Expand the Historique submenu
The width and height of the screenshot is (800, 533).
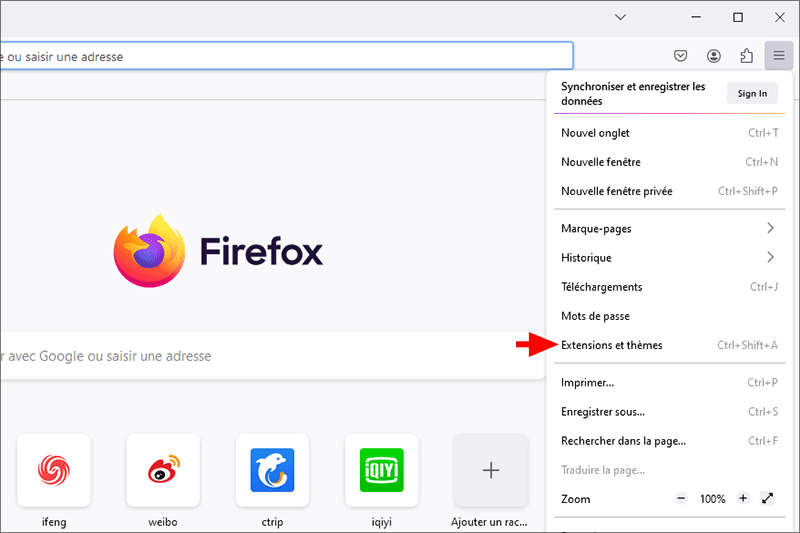pyautogui.click(x=669, y=258)
